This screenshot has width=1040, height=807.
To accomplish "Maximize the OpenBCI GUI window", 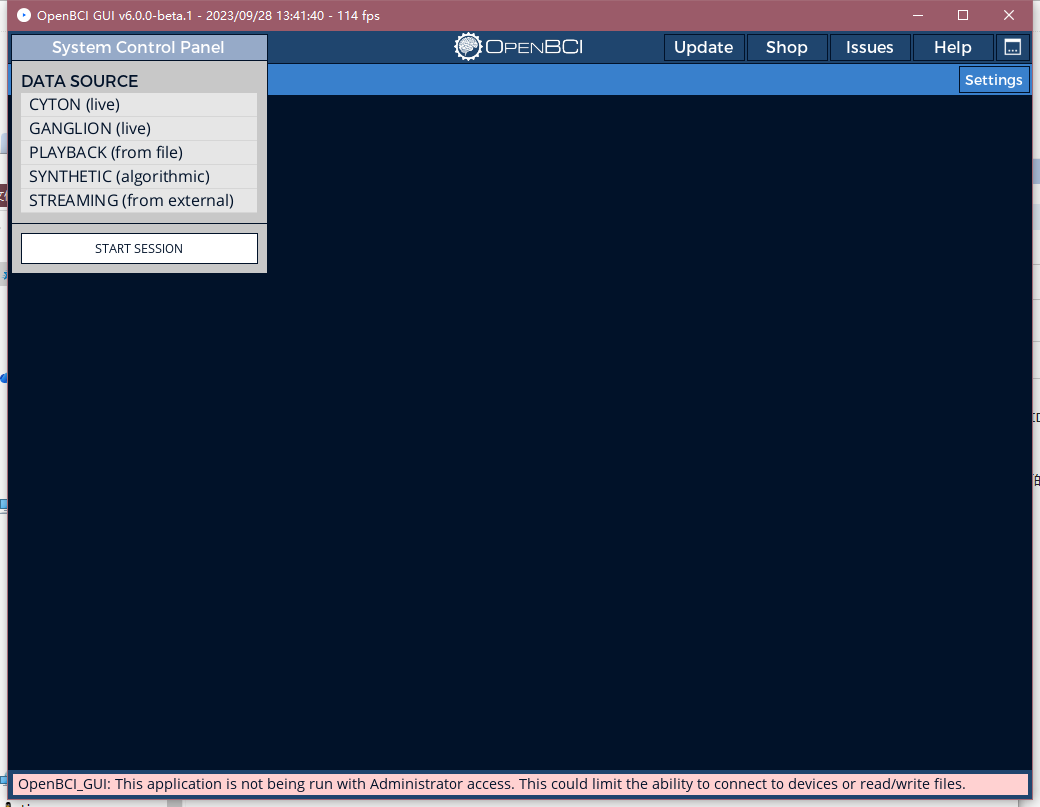I will click(963, 15).
